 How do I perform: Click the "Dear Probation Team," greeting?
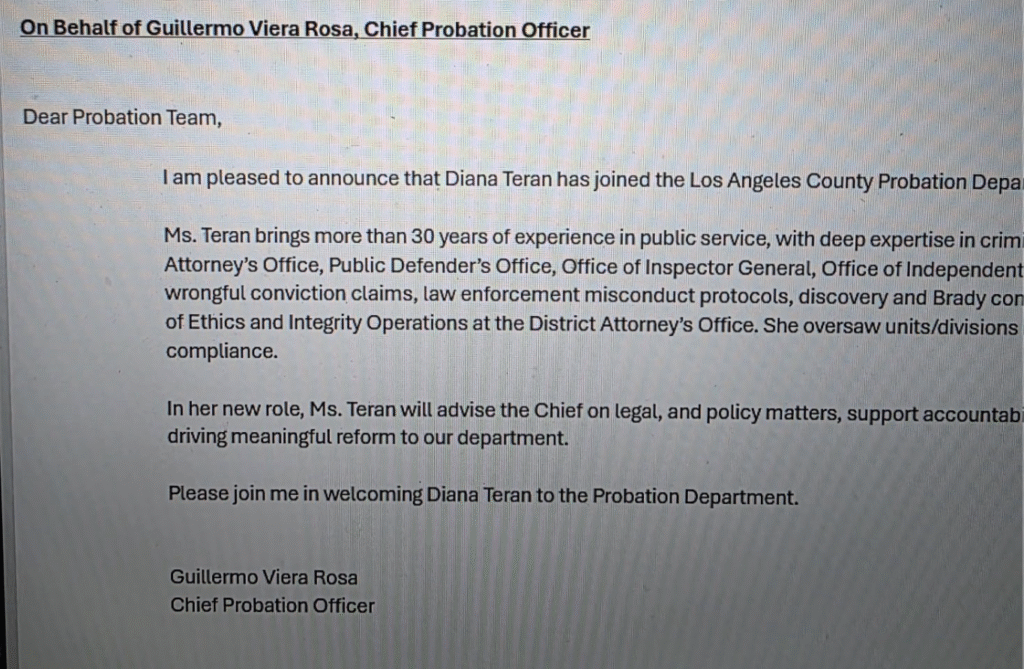coord(122,117)
